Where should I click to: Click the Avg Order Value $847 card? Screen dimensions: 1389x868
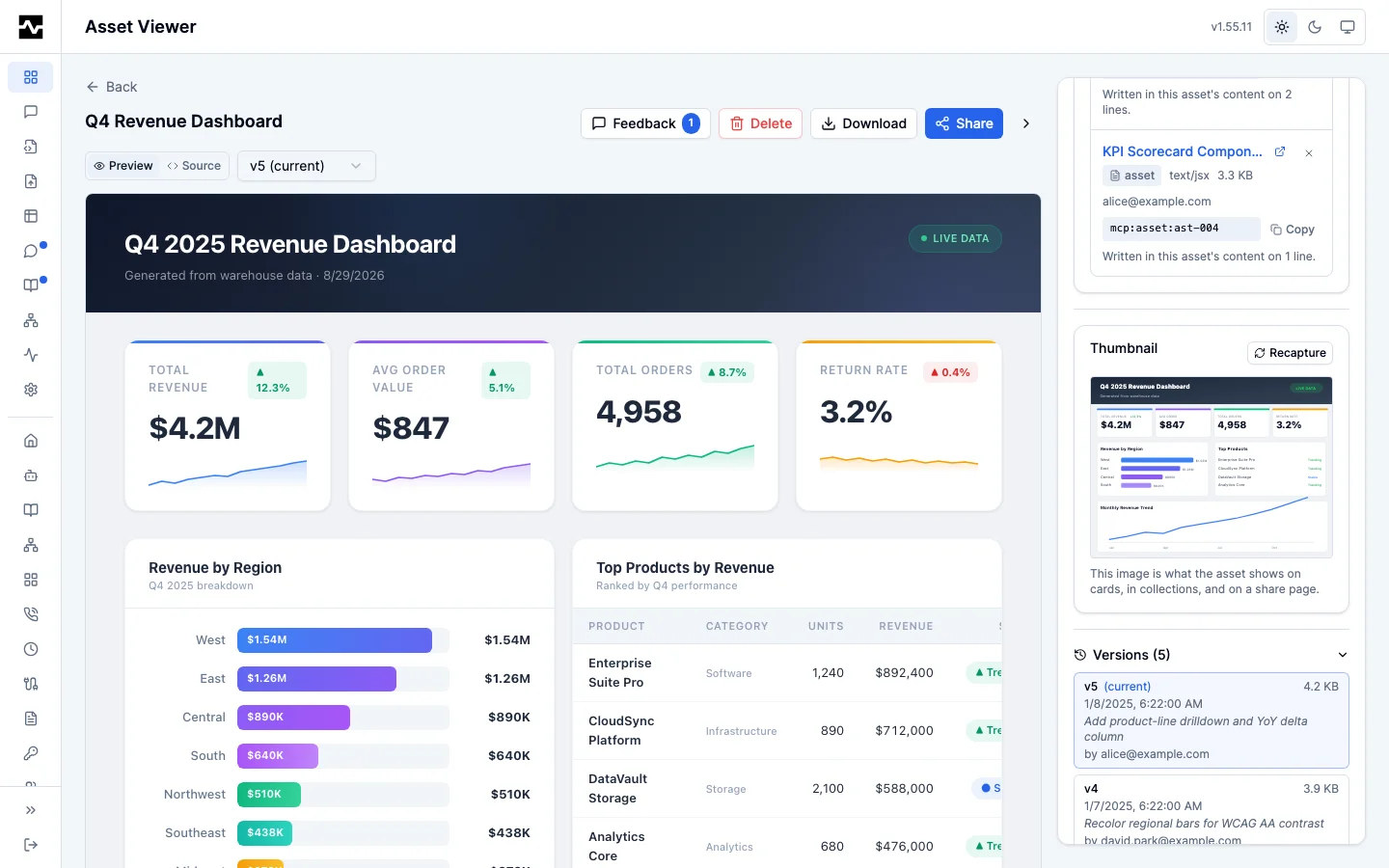coord(451,425)
